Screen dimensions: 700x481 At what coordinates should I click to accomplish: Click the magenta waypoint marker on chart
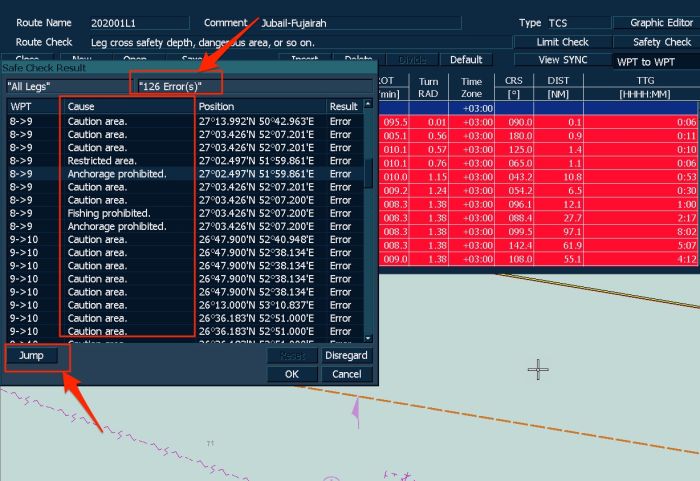(355, 407)
